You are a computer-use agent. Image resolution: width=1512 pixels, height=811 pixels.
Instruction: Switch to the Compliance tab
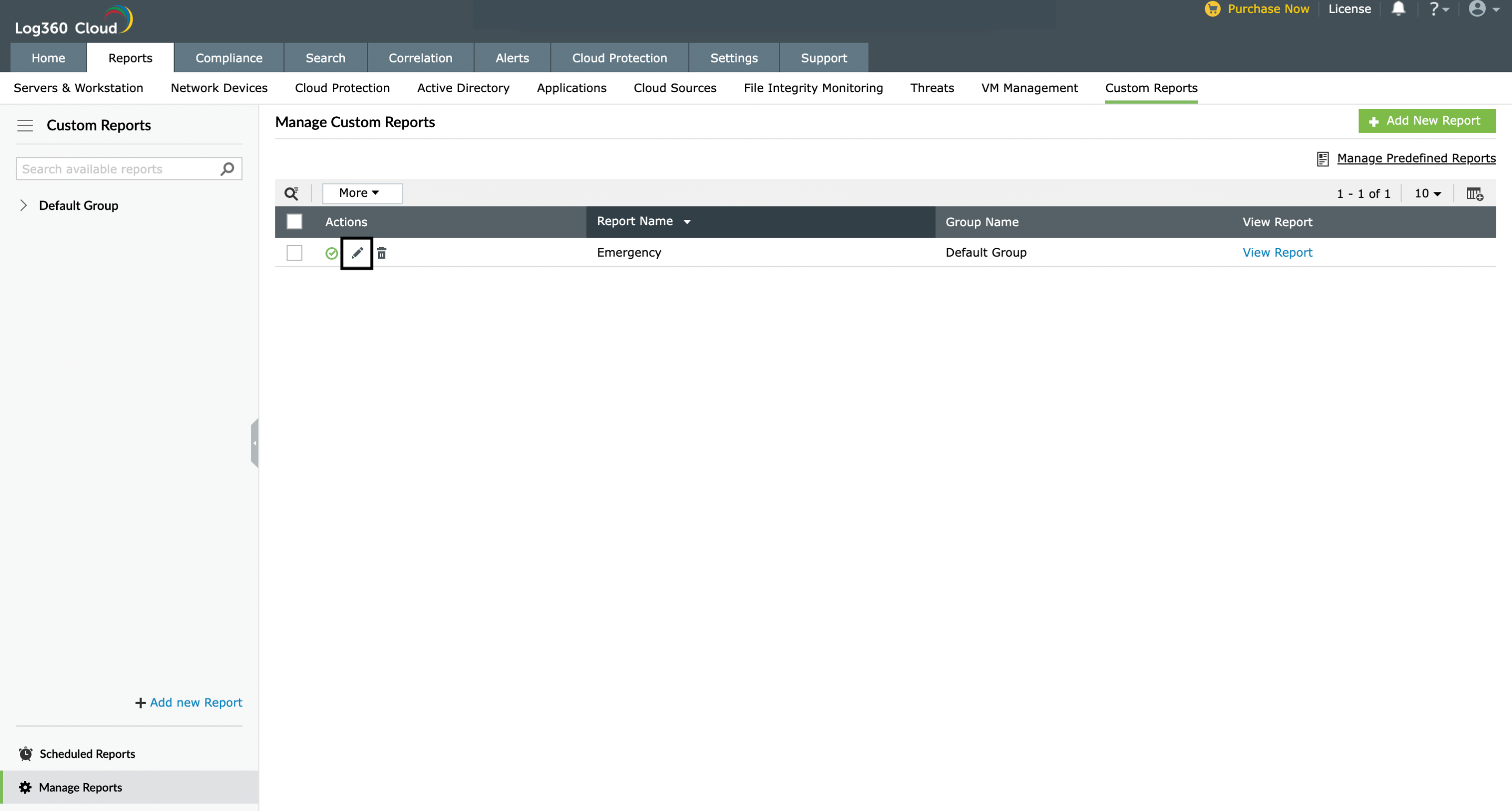point(229,58)
